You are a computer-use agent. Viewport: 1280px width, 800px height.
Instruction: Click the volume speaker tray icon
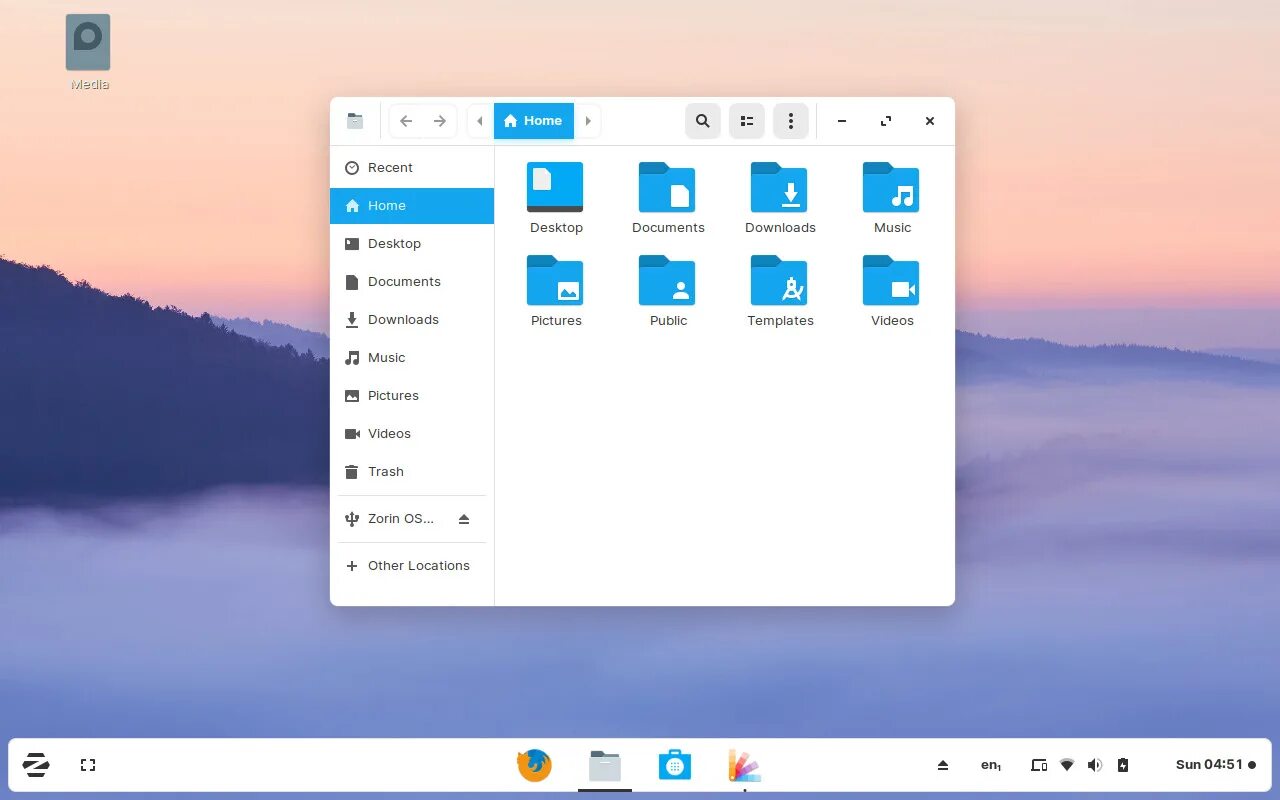tap(1095, 765)
